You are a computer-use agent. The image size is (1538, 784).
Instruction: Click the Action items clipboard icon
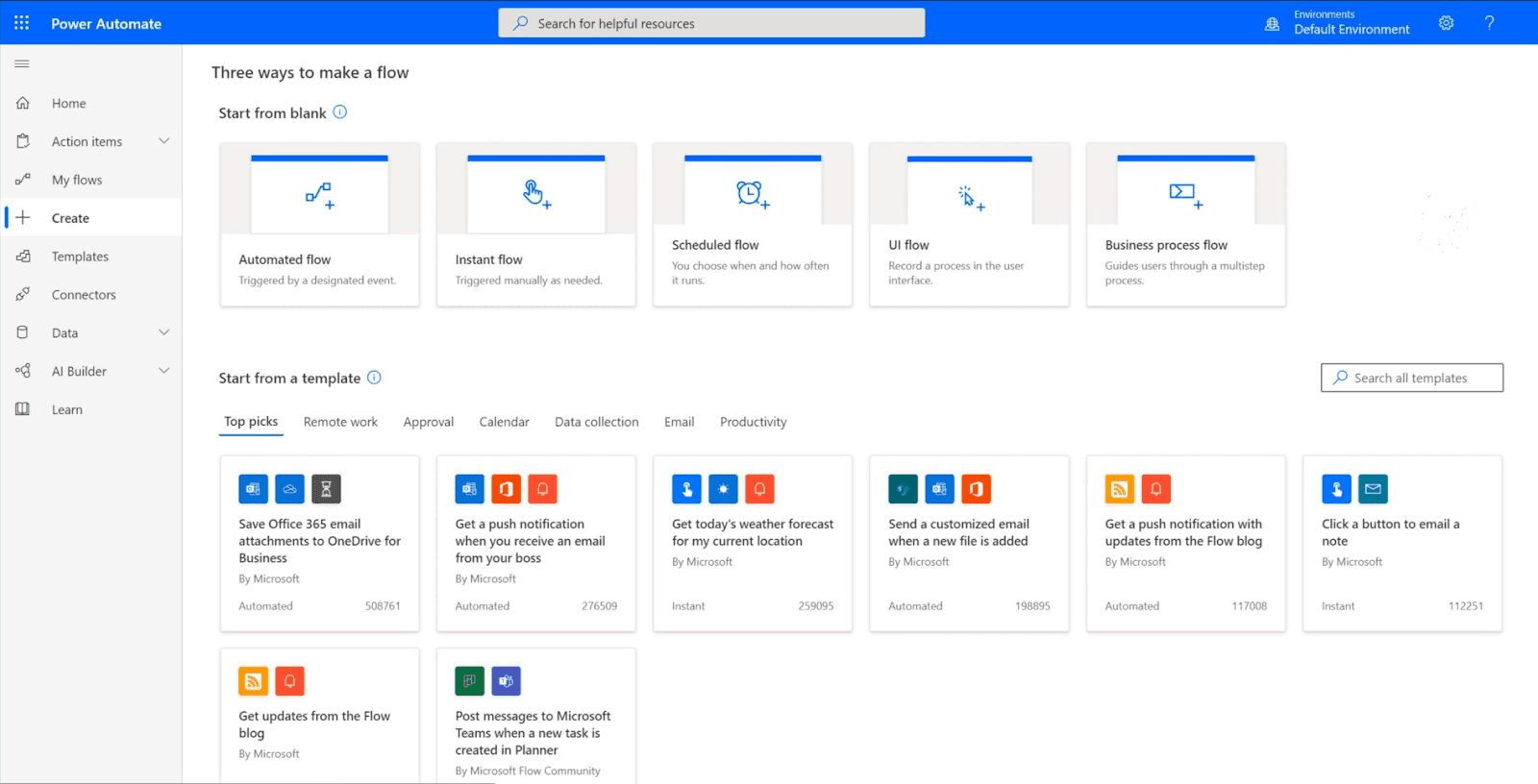pos(23,141)
